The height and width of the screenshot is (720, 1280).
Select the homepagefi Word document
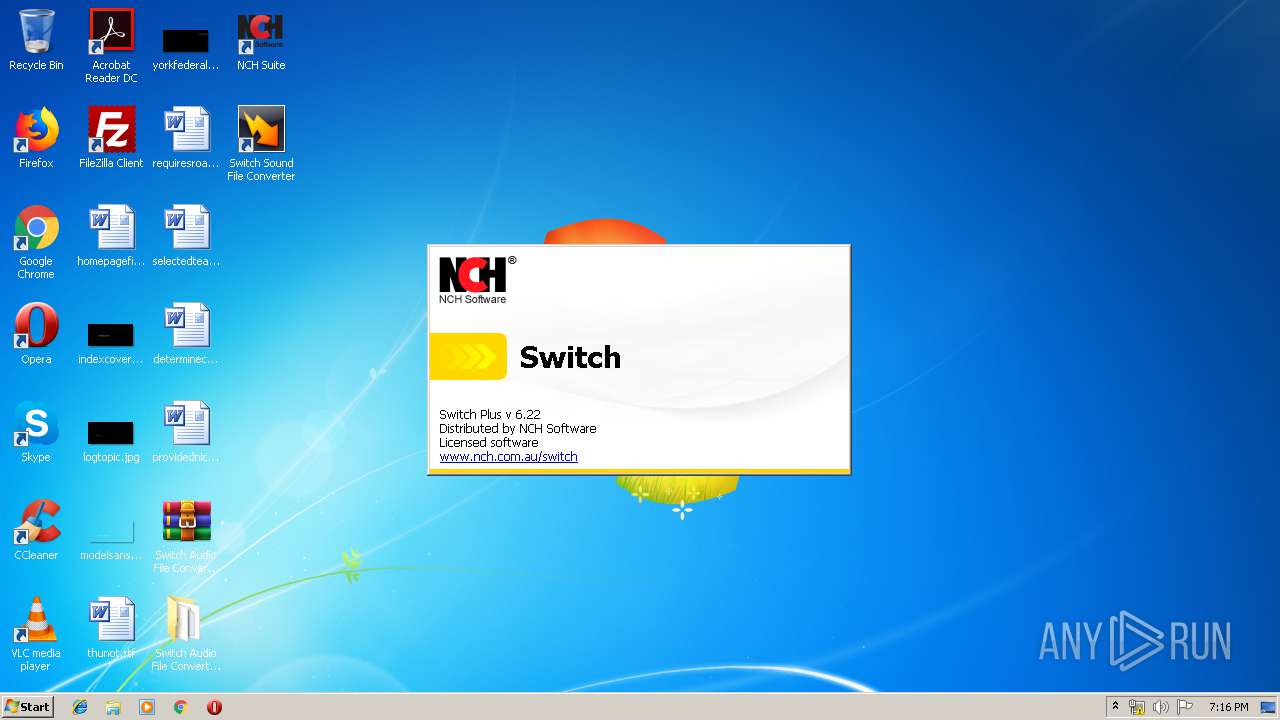click(x=111, y=236)
